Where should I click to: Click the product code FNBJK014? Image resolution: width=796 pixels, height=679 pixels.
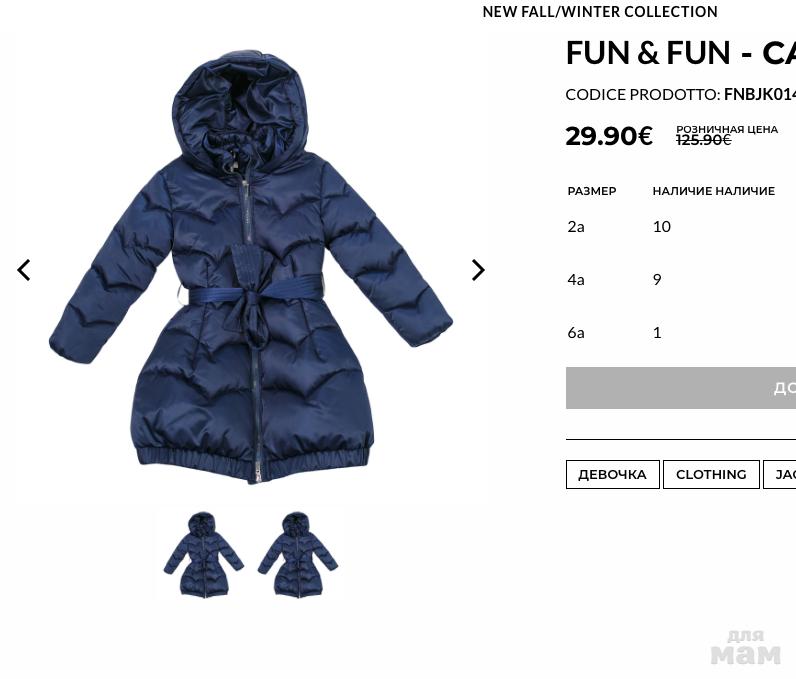coord(760,94)
